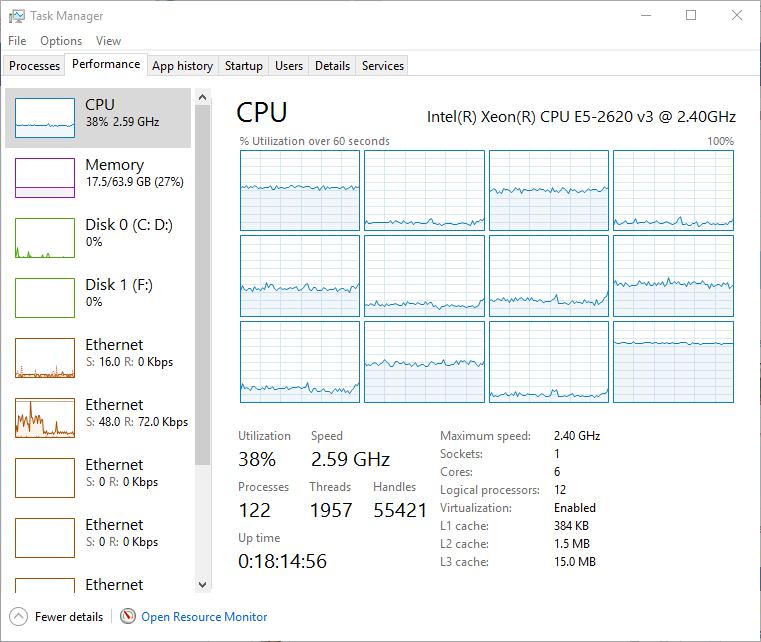Select the Disk 0 (C: D:) graph

point(45,238)
